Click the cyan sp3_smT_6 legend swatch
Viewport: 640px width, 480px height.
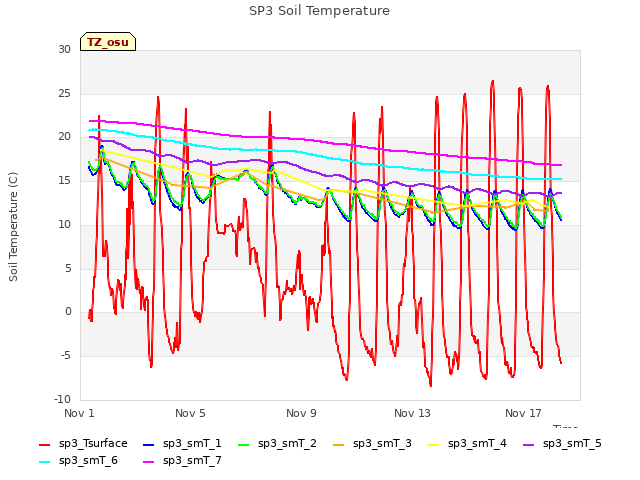(x=44, y=462)
